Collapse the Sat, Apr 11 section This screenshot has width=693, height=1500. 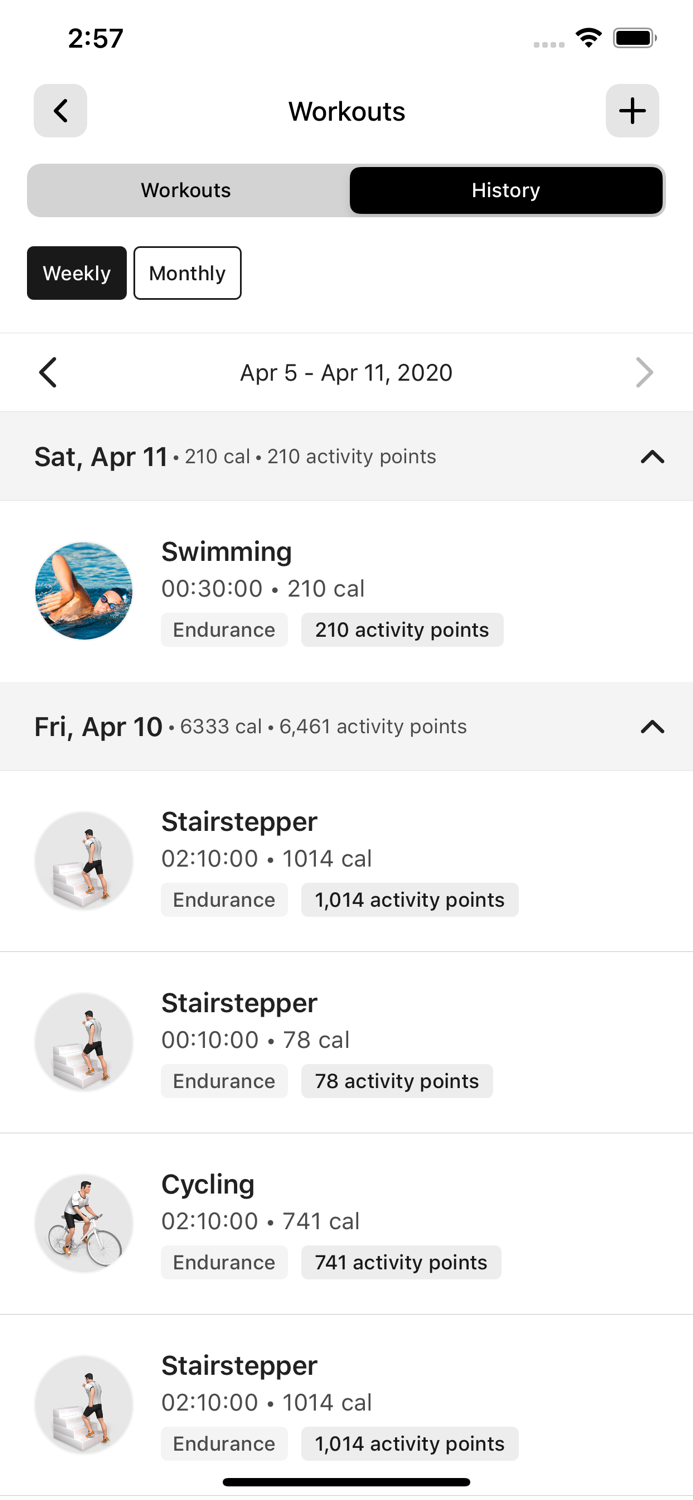click(x=652, y=457)
